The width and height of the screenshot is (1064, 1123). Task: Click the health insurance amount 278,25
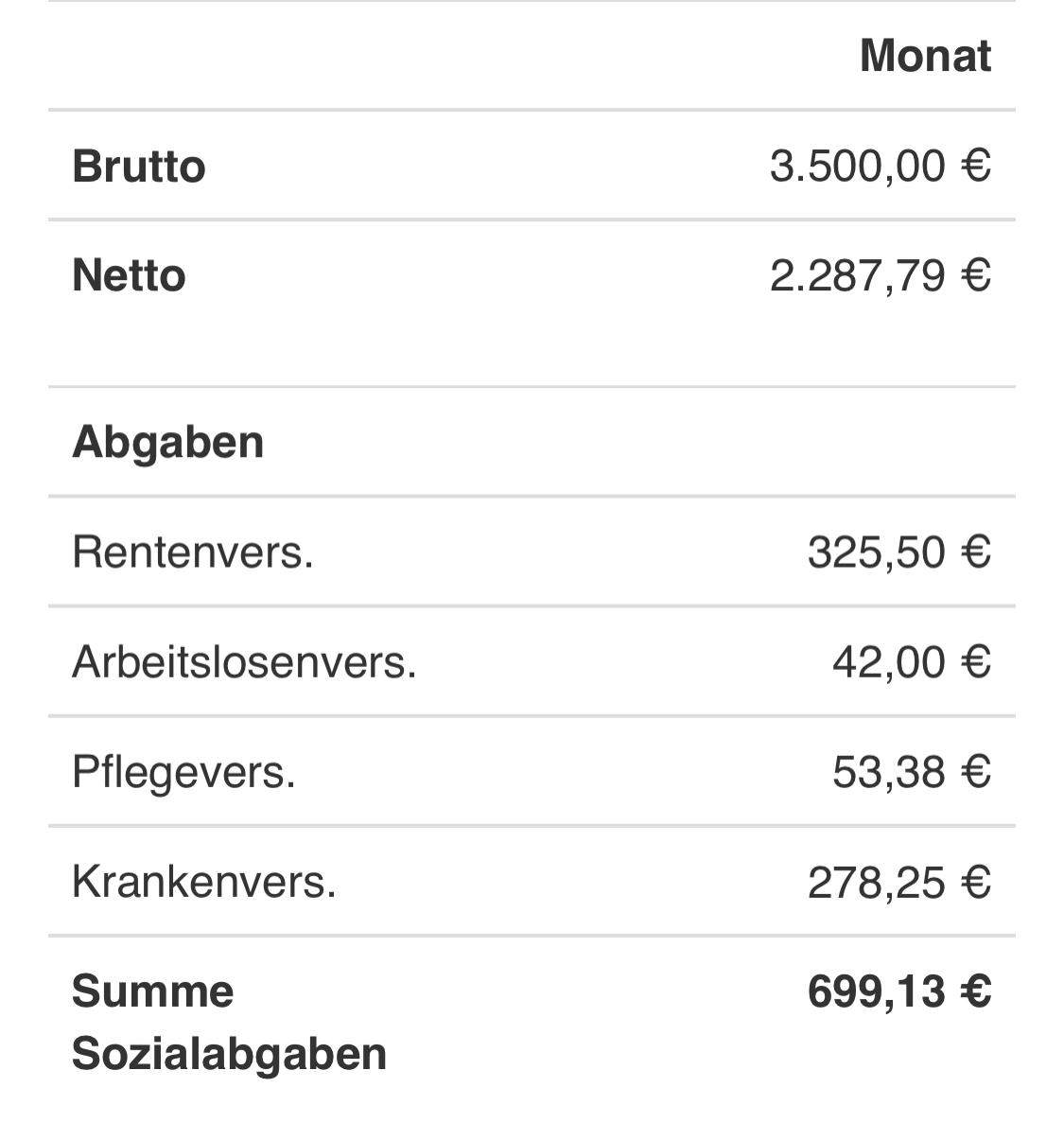(876, 883)
